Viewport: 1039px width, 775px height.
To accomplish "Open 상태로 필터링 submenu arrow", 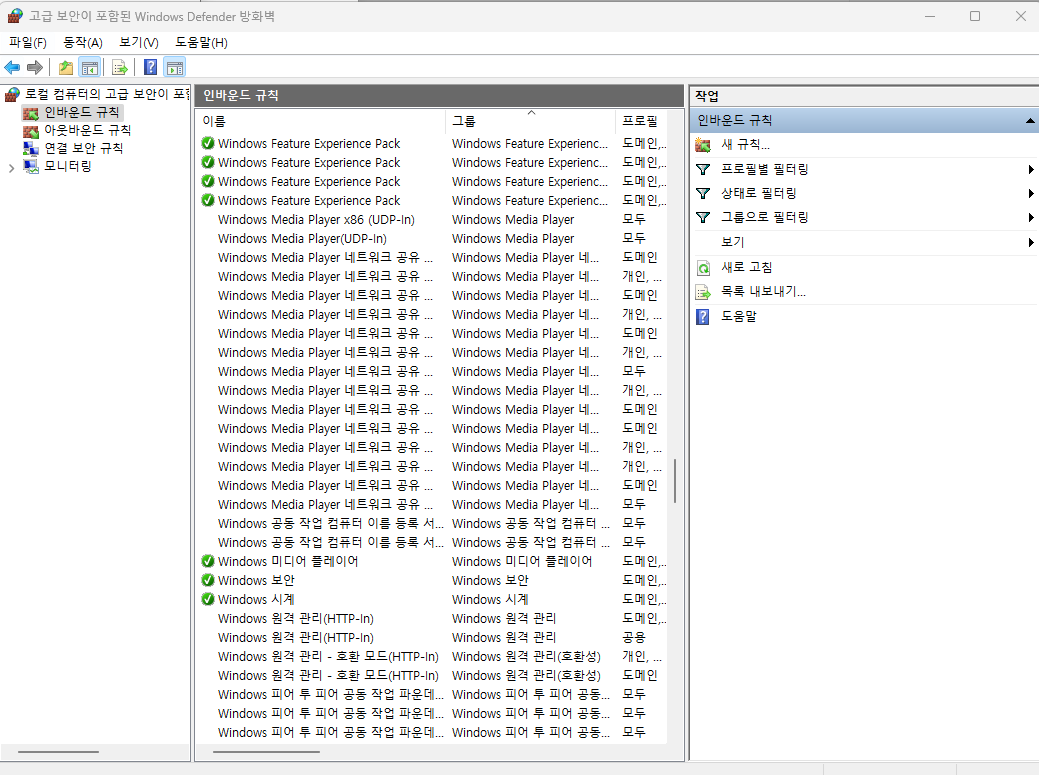I will click(x=1030, y=193).
